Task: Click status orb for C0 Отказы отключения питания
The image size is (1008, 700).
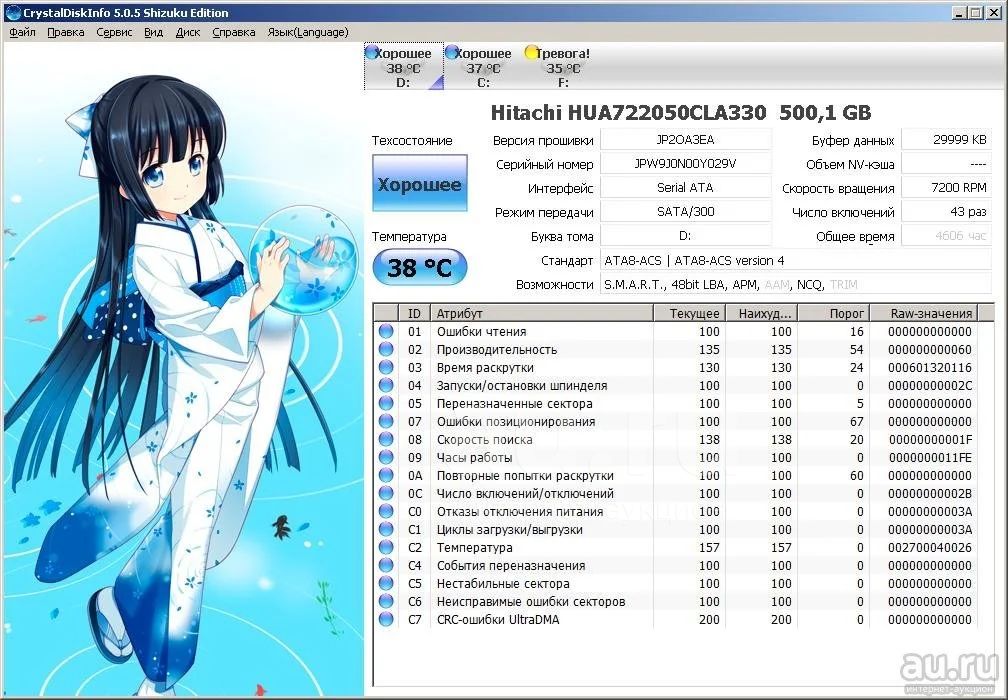Action: [x=386, y=511]
